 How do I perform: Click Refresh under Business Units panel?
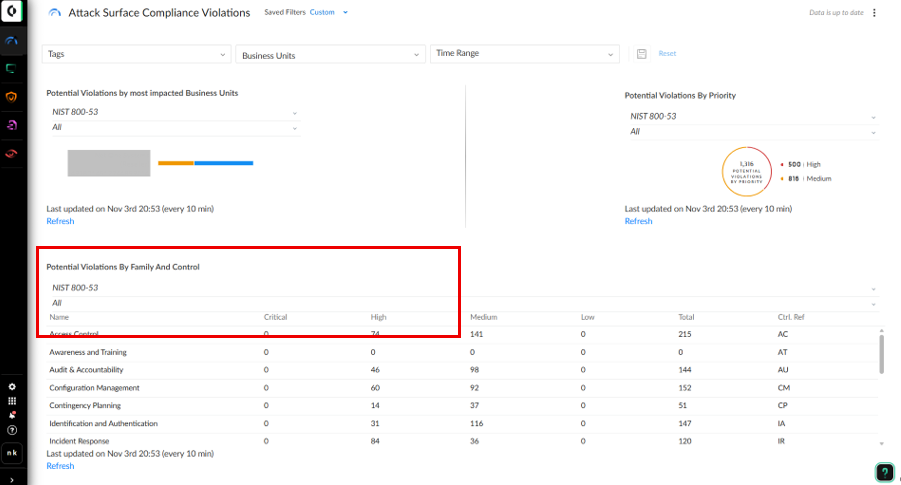60,221
